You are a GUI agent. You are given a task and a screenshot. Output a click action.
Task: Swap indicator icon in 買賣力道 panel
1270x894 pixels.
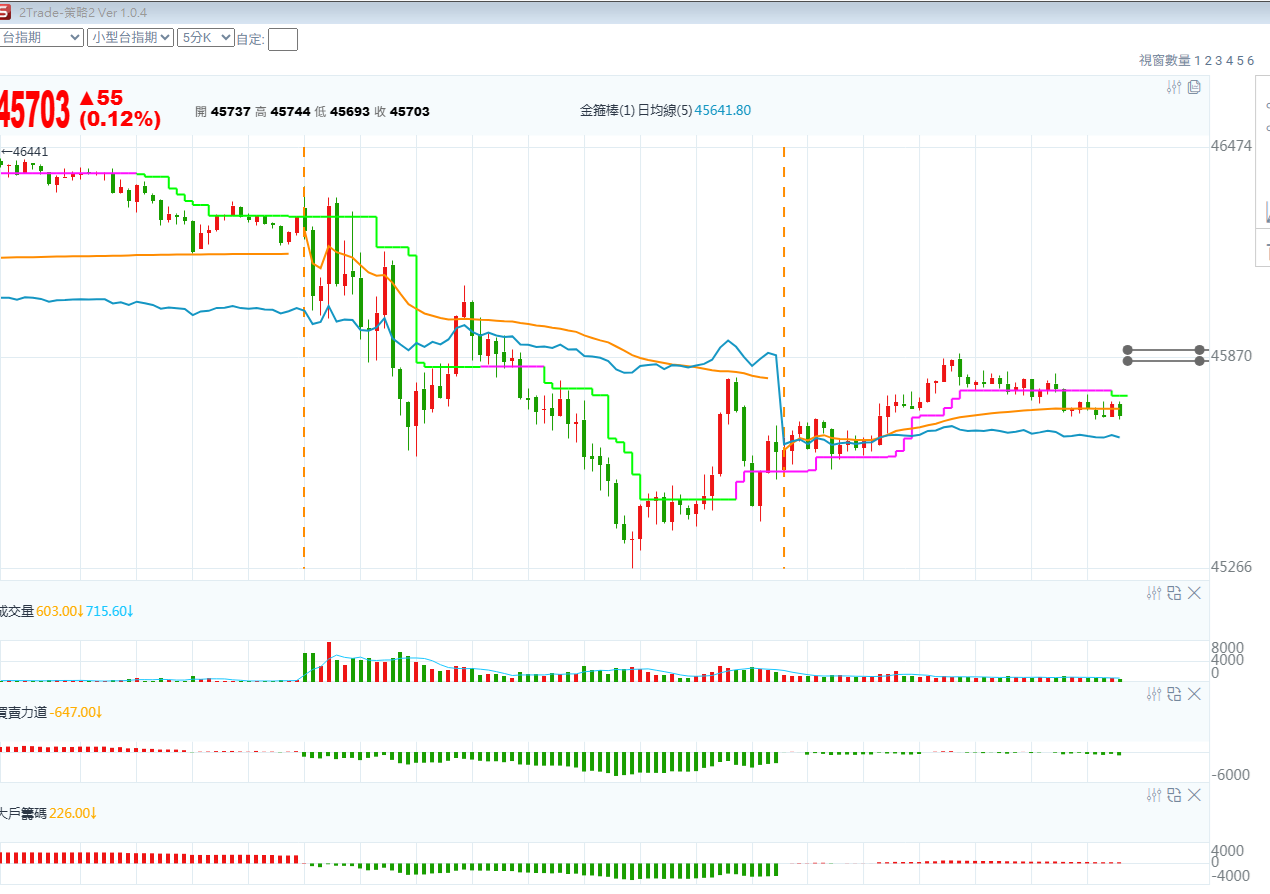1174,694
